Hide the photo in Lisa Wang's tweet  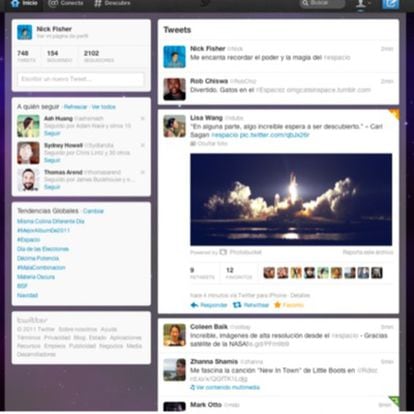[209, 144]
